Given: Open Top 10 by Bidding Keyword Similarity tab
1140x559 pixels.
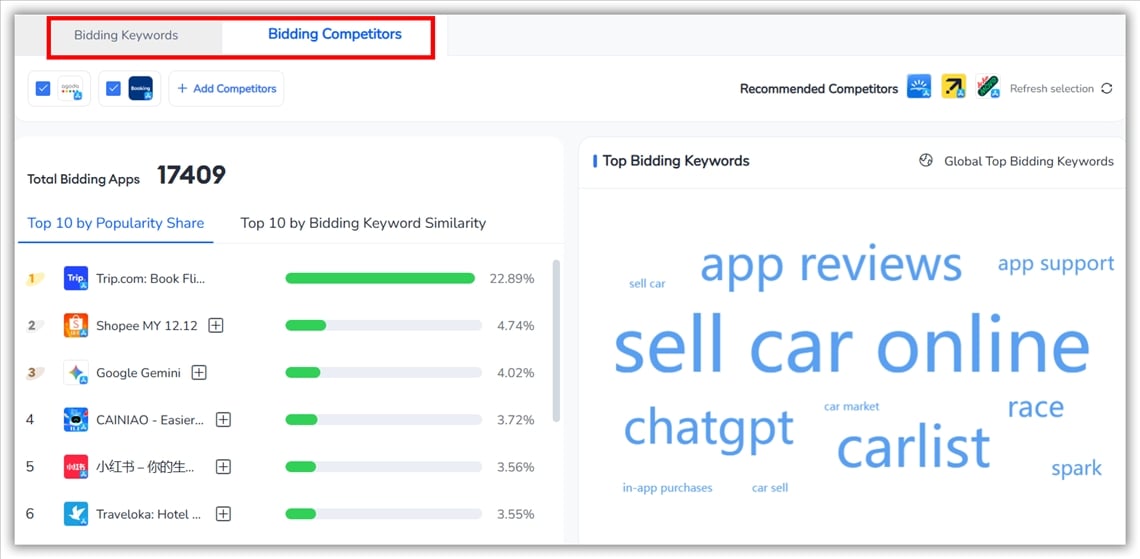Looking at the screenshot, I should click(x=363, y=223).
